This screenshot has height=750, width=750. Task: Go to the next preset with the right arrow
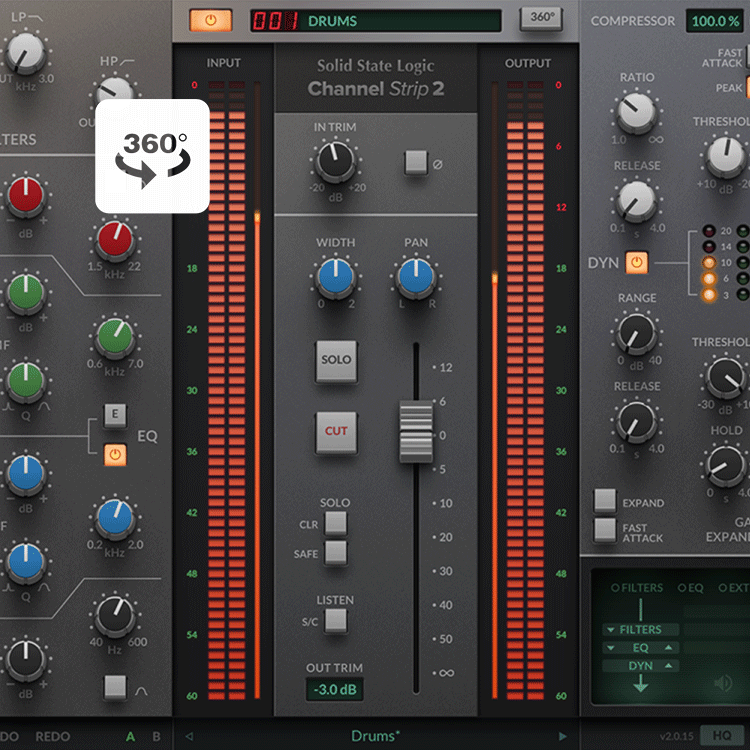(x=562, y=736)
